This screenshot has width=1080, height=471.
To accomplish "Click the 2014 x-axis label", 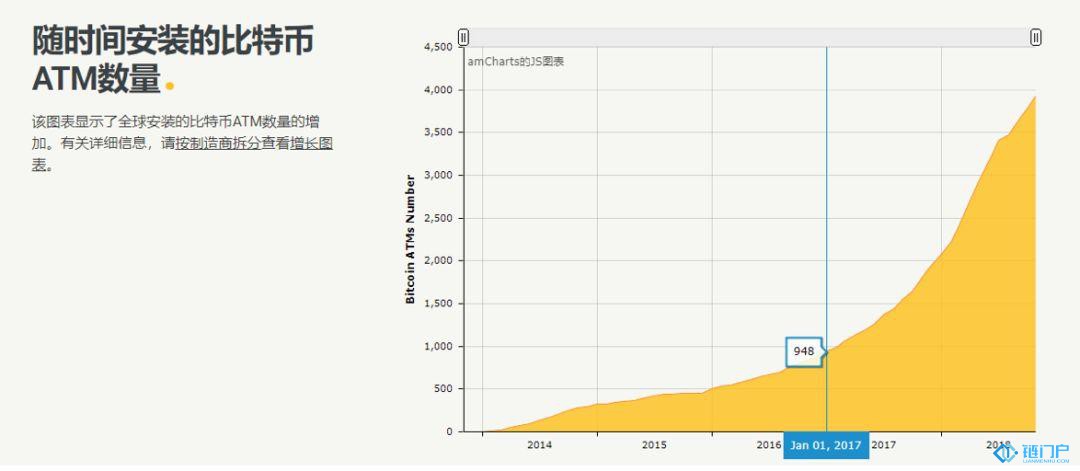I will click(x=539, y=445).
